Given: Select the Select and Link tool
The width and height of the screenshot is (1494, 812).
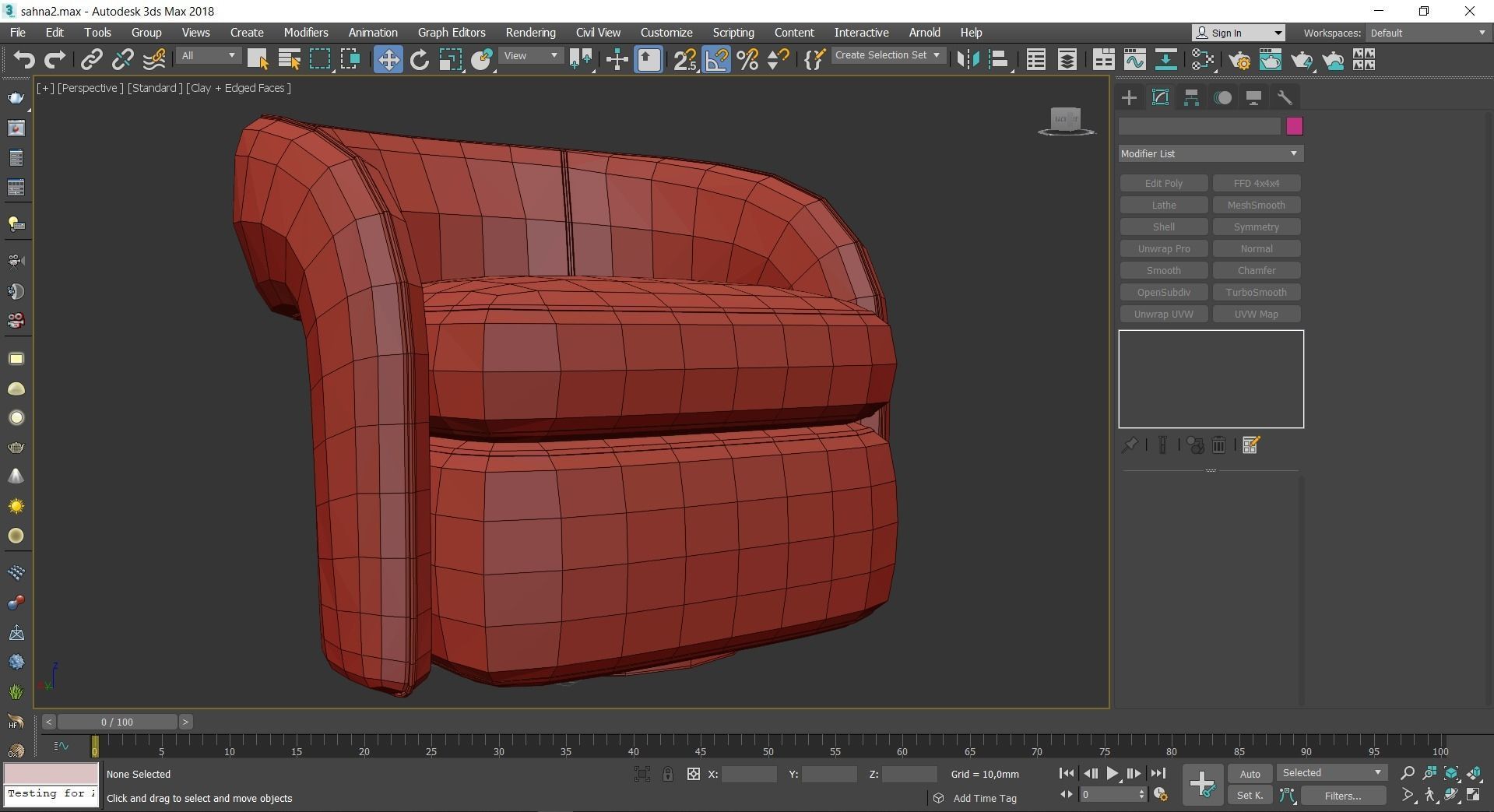Looking at the screenshot, I should pos(92,60).
